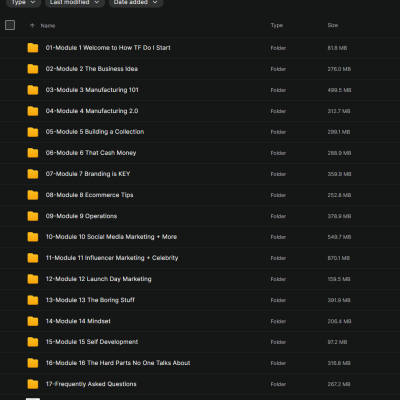Viewport: 400px width, 400px height.
Task: Sort by the Type column header
Action: (277, 25)
